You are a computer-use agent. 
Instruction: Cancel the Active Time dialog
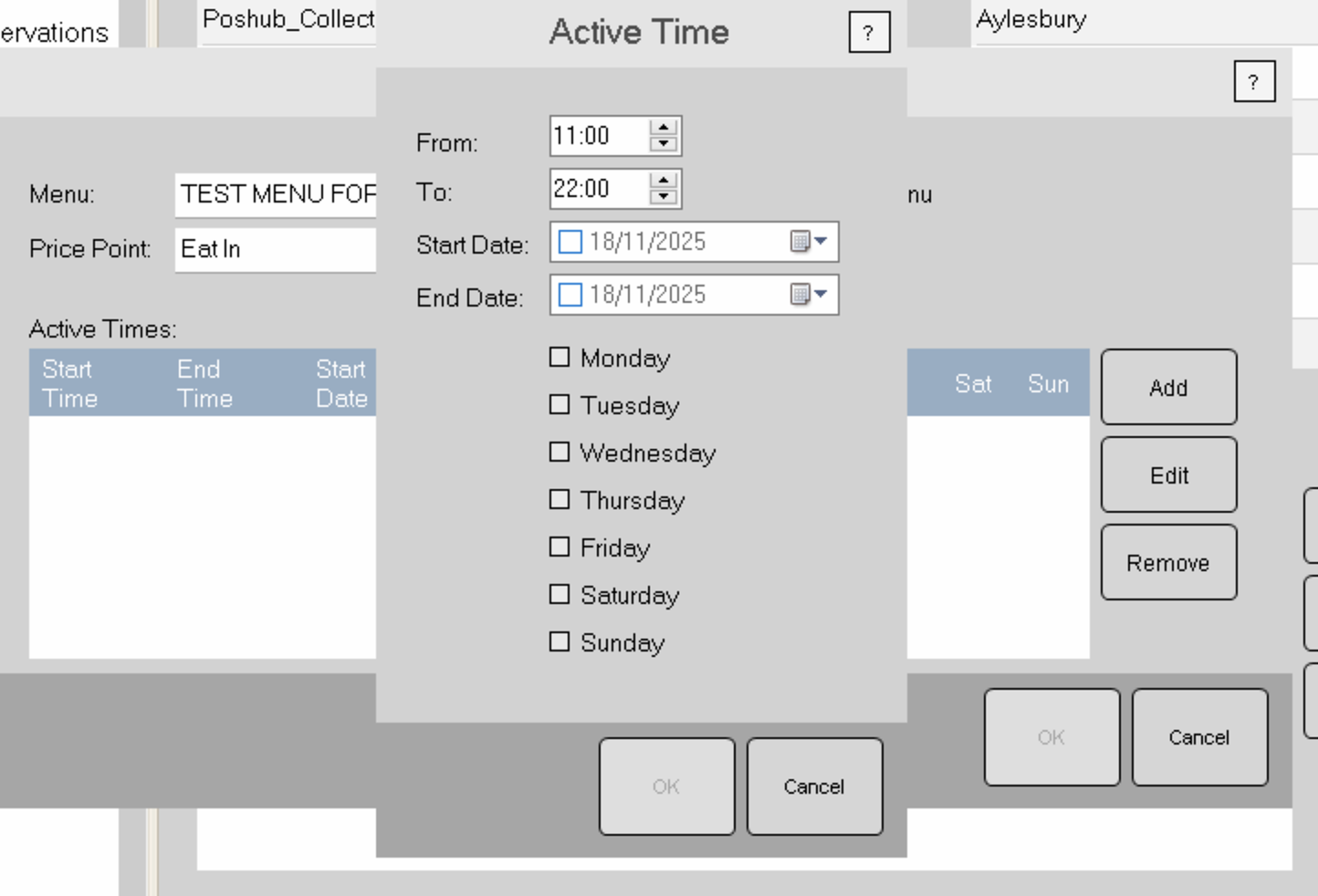(813, 786)
